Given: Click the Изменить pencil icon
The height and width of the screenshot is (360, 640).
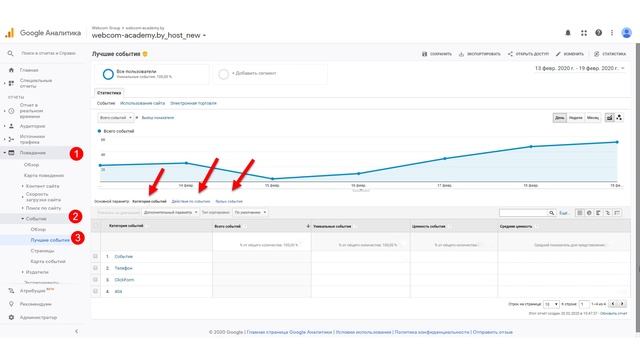Looking at the screenshot, I should (558, 54).
